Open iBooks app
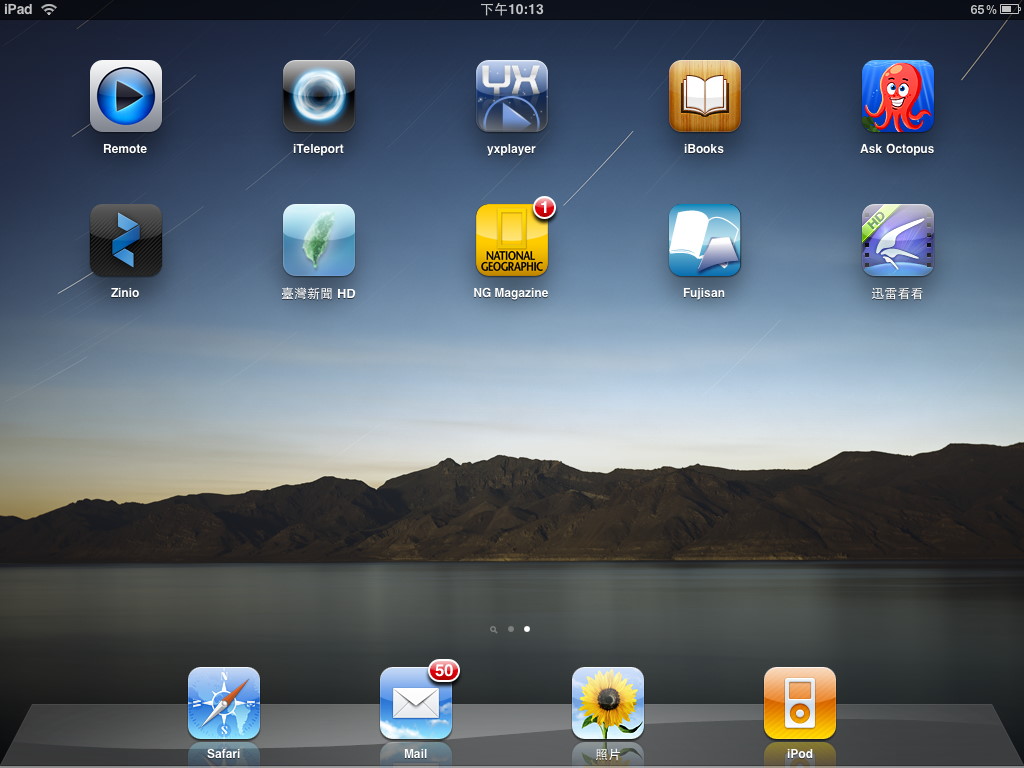 pyautogui.click(x=705, y=96)
